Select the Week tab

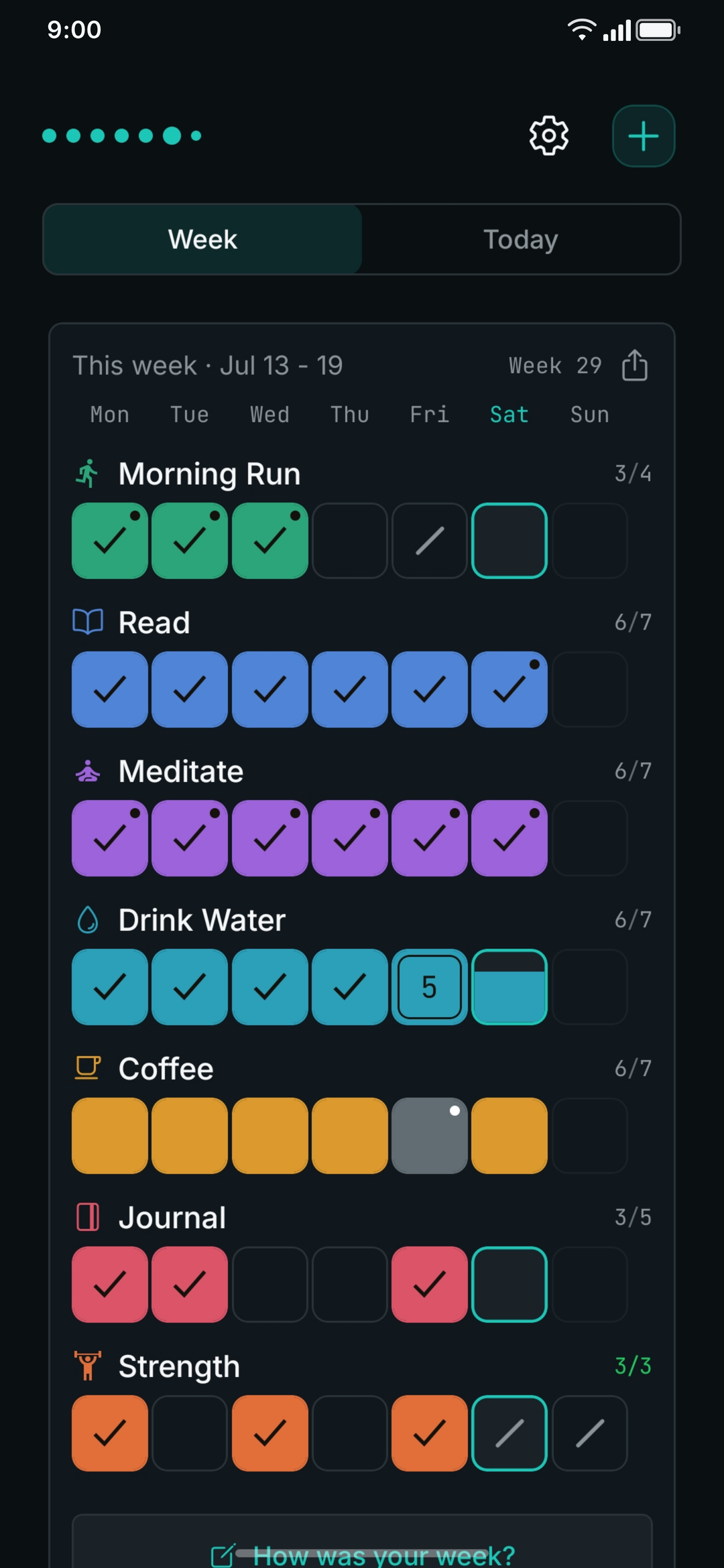pos(203,239)
